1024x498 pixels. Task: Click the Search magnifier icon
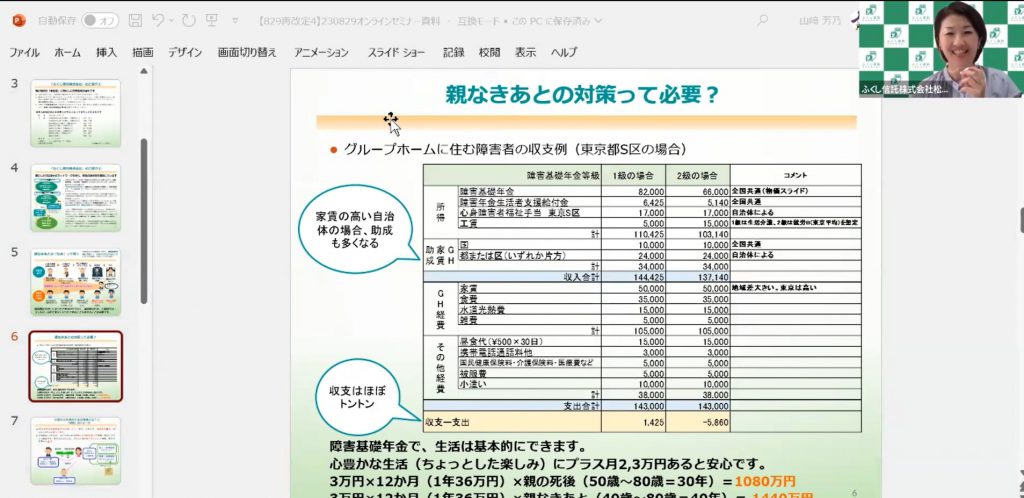point(762,20)
